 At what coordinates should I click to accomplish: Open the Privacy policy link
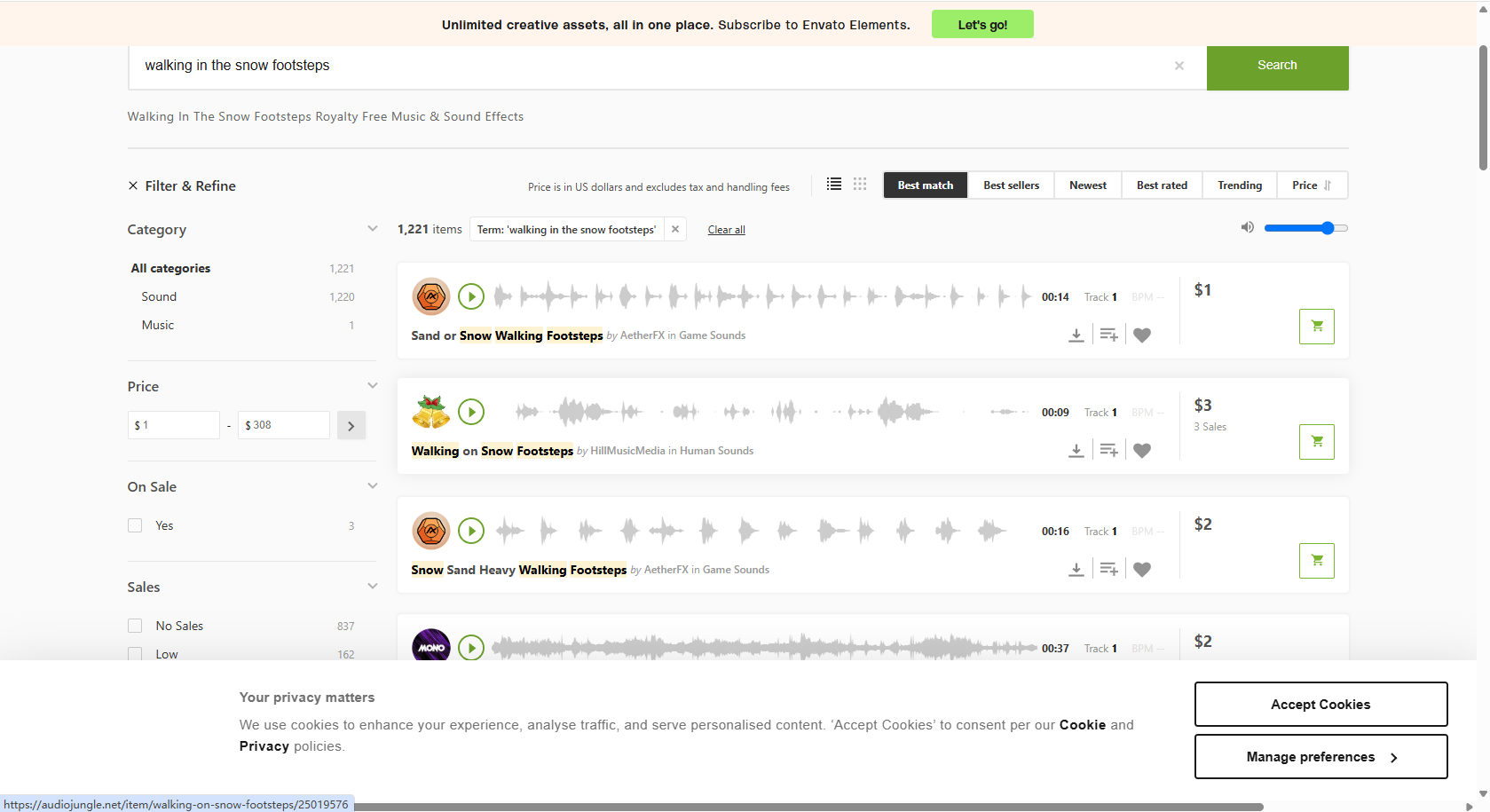click(x=264, y=746)
